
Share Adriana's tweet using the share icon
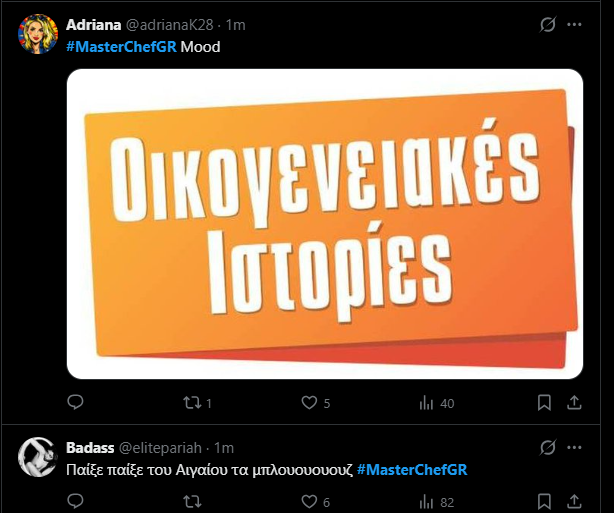pyautogui.click(x=575, y=403)
